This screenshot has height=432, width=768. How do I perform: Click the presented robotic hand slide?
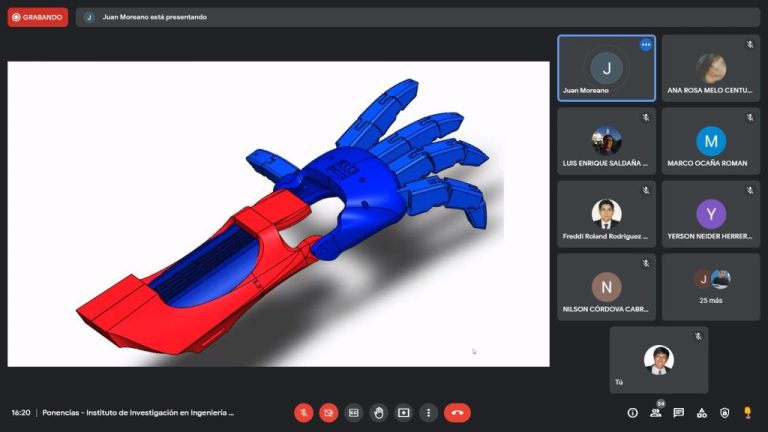click(x=278, y=213)
